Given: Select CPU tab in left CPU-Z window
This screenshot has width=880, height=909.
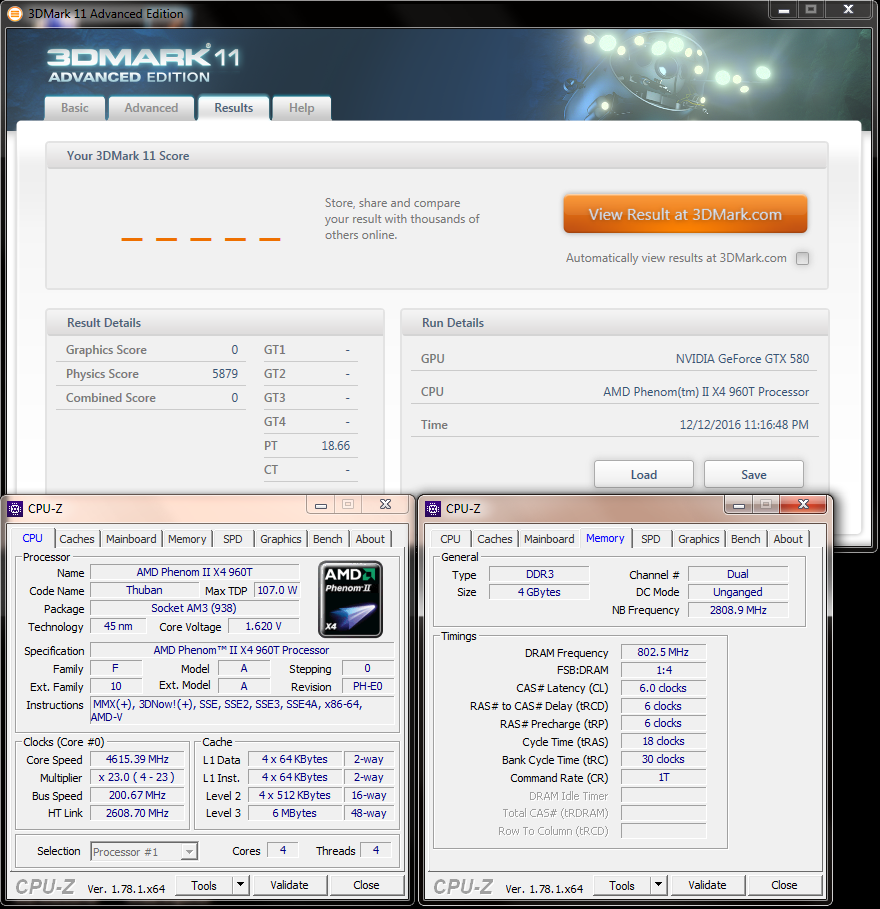Looking at the screenshot, I should (x=32, y=538).
